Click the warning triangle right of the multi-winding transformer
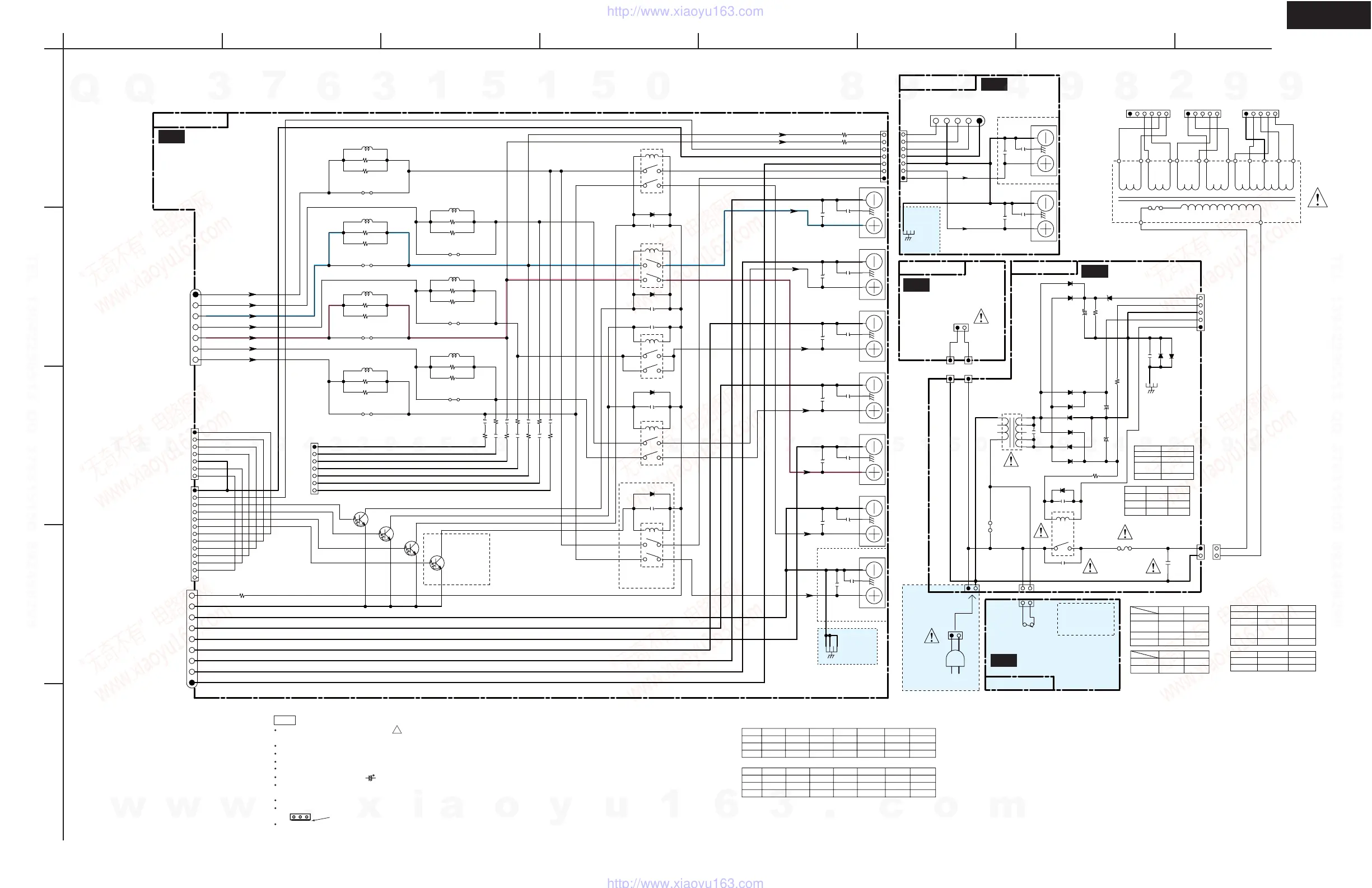 point(1318,198)
